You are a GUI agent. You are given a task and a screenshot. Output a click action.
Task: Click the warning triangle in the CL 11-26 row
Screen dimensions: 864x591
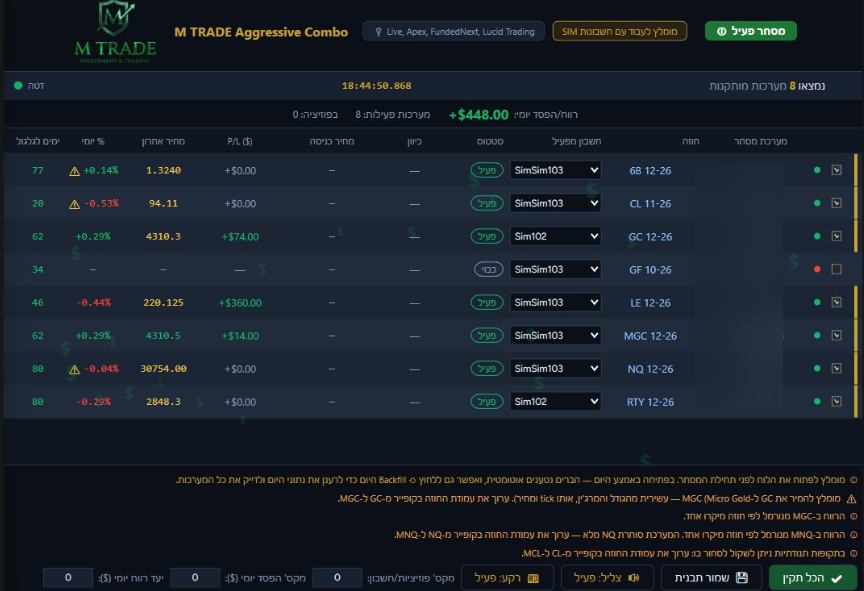tap(74, 204)
